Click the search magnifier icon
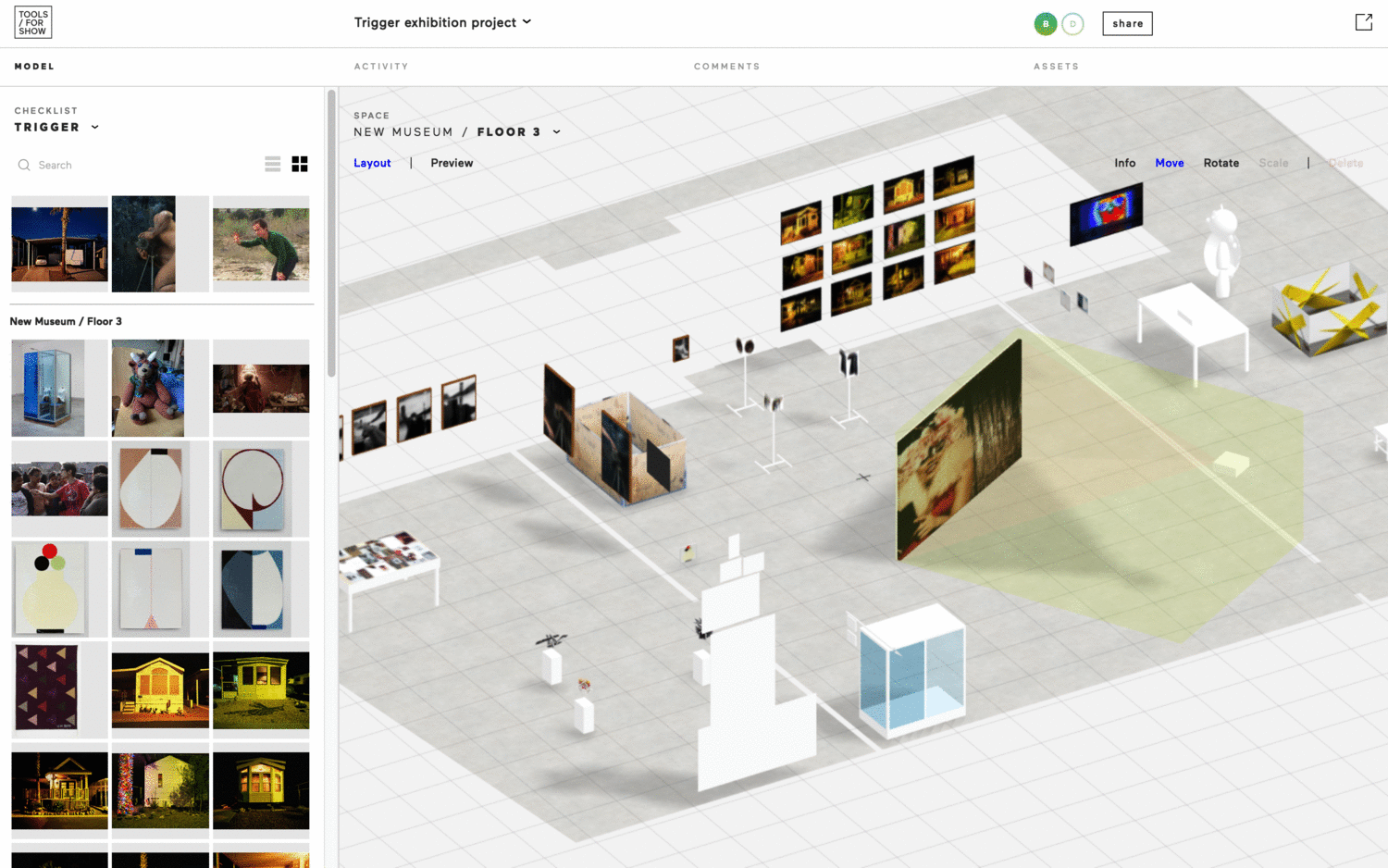Screen dimensions: 1388x868 pyautogui.click(x=24, y=165)
